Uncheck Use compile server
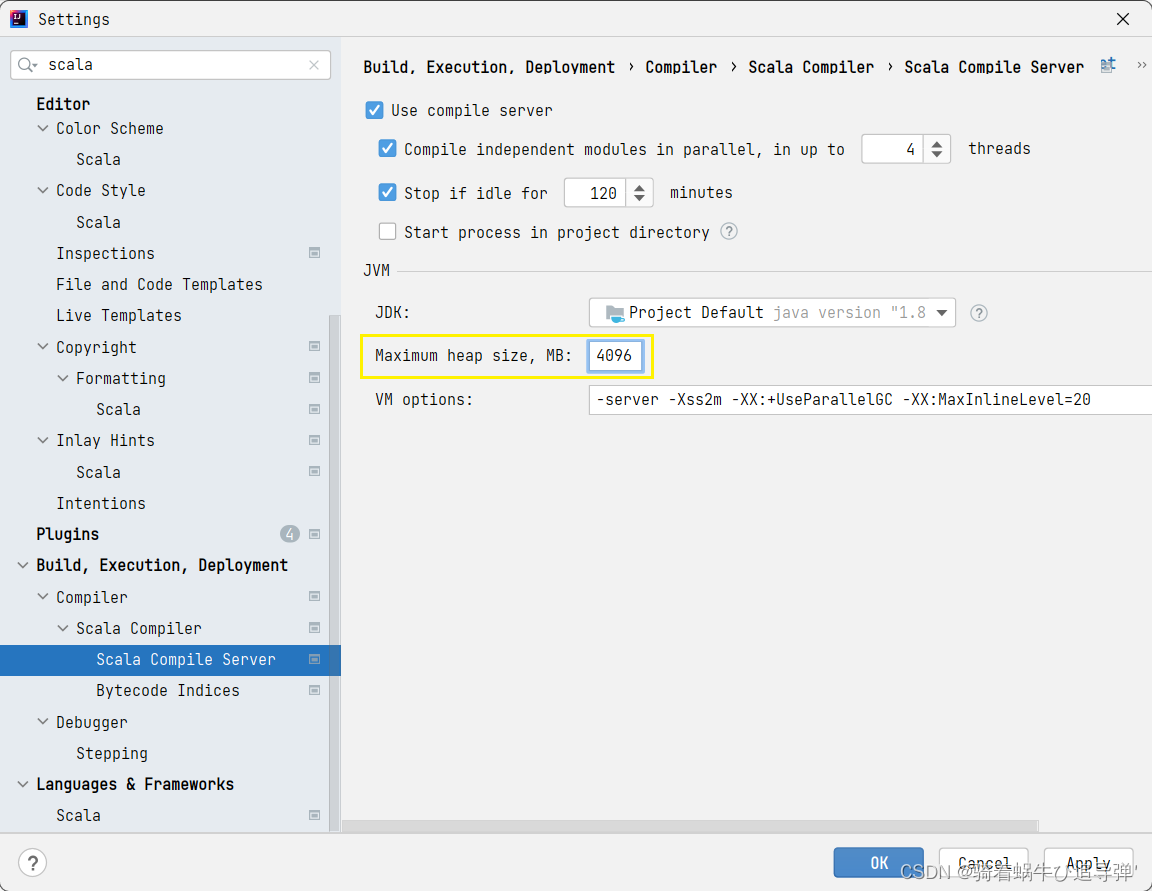1152x891 pixels. pyautogui.click(x=373, y=110)
